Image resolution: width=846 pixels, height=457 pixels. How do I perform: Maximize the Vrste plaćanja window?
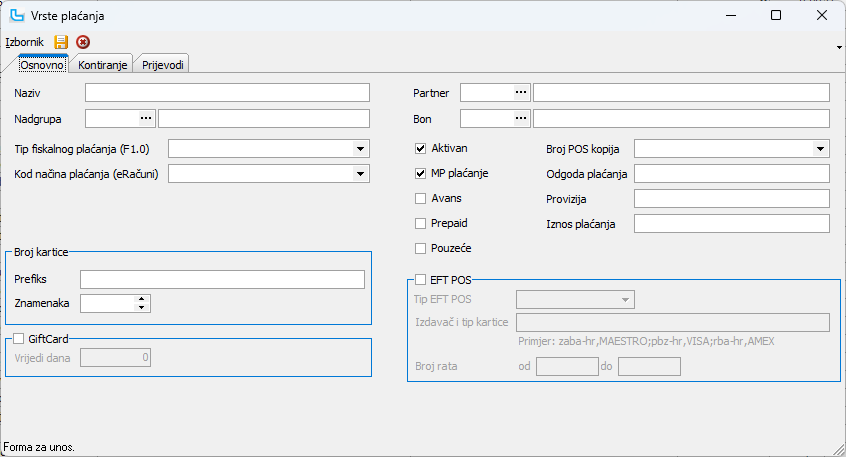(x=776, y=16)
